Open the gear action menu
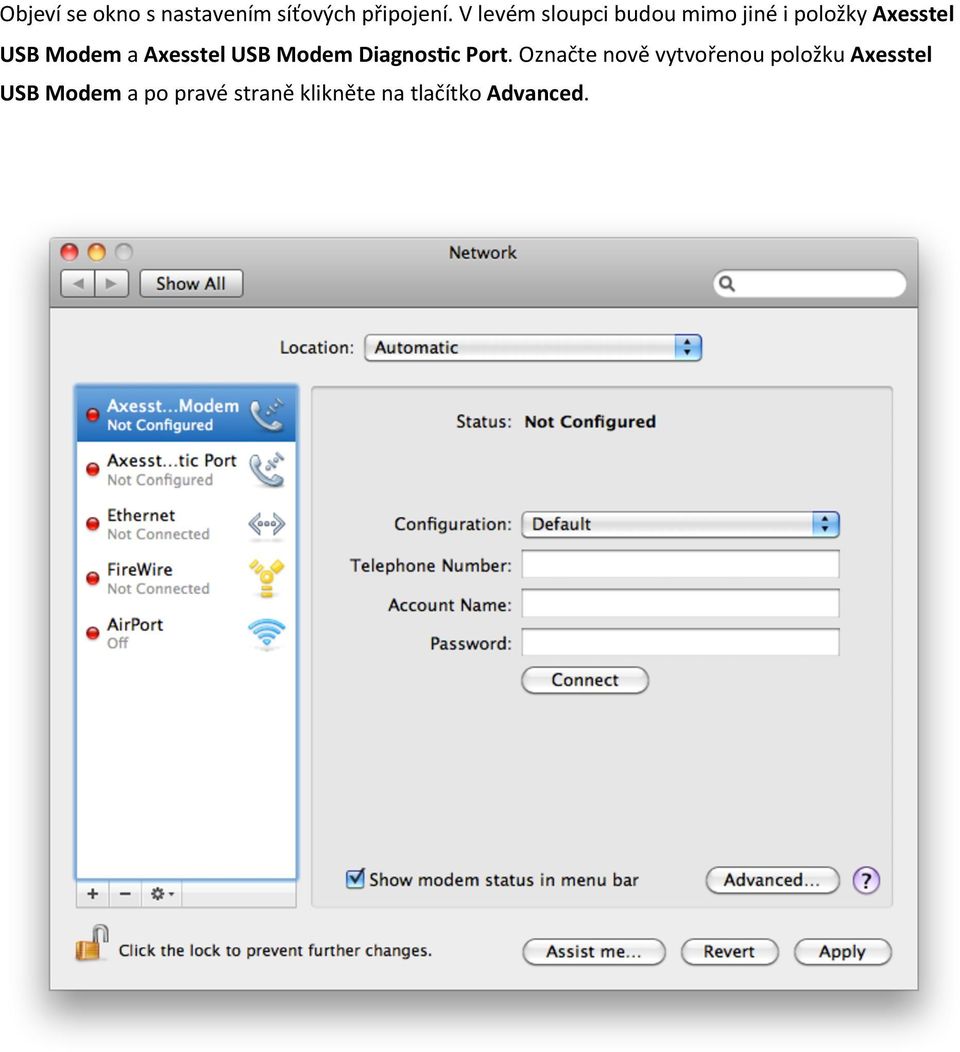 click(162, 894)
